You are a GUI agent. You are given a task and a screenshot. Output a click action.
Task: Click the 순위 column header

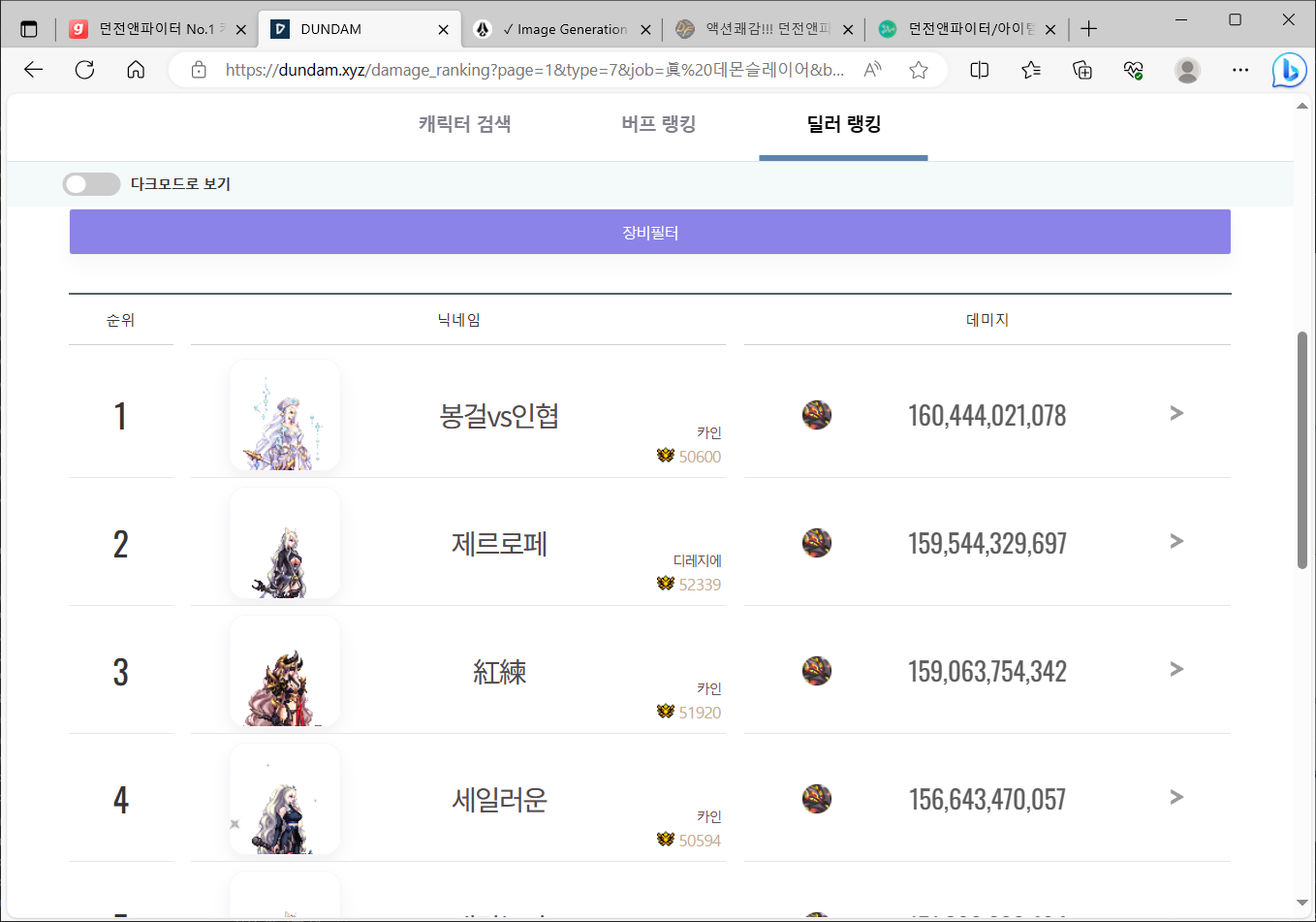[120, 320]
